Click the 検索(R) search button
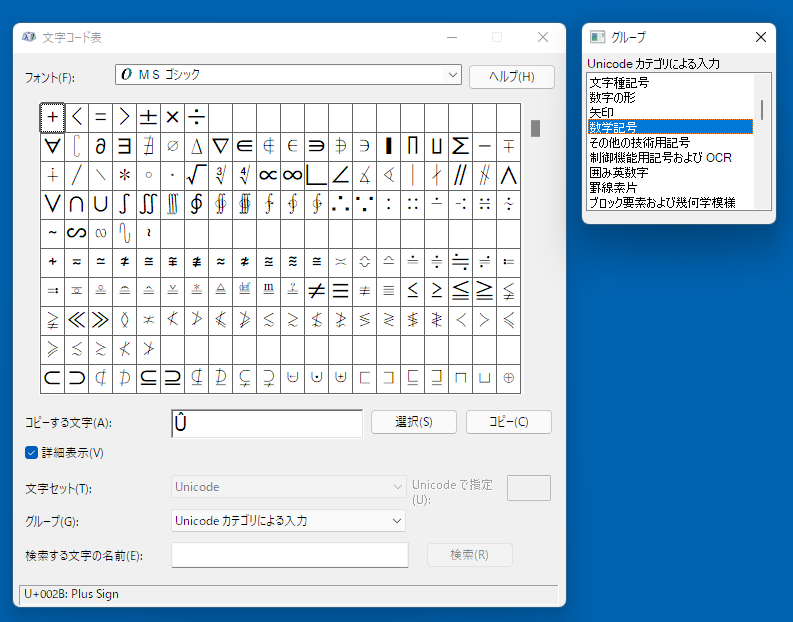The width and height of the screenshot is (793, 622). 470,555
